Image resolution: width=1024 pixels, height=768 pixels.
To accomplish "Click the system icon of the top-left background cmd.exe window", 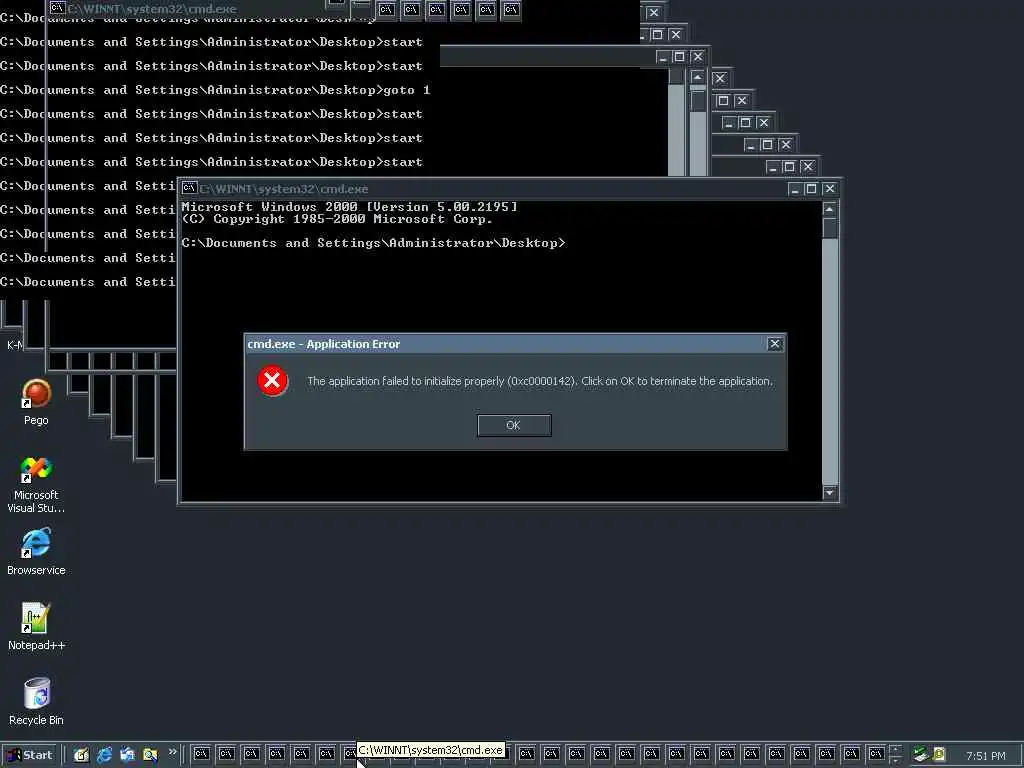I will 57,8.
